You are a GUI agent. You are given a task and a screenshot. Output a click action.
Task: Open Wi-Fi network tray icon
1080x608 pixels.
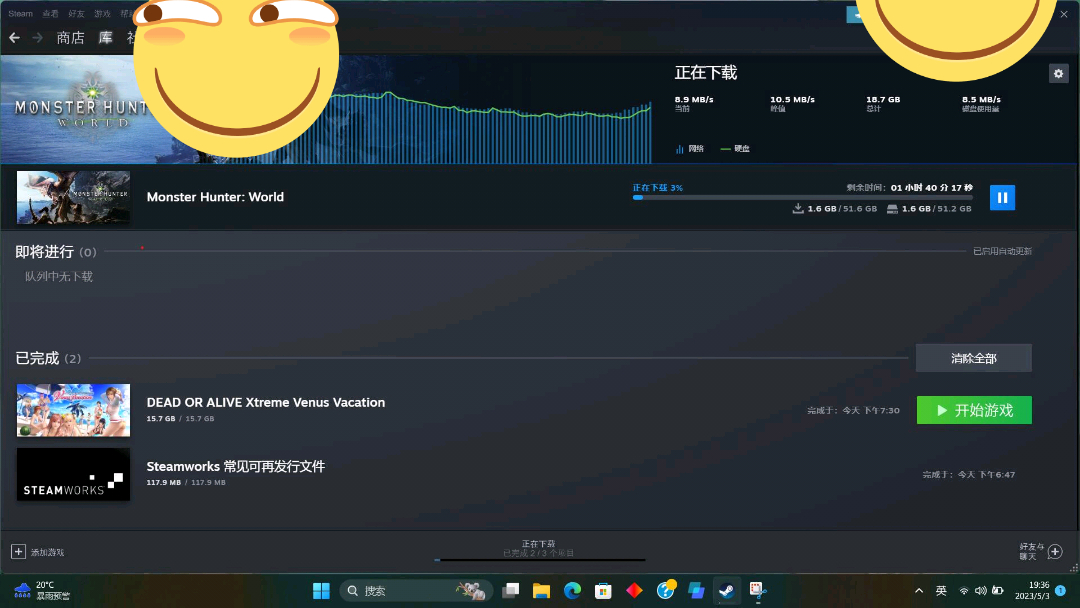pyautogui.click(x=964, y=591)
